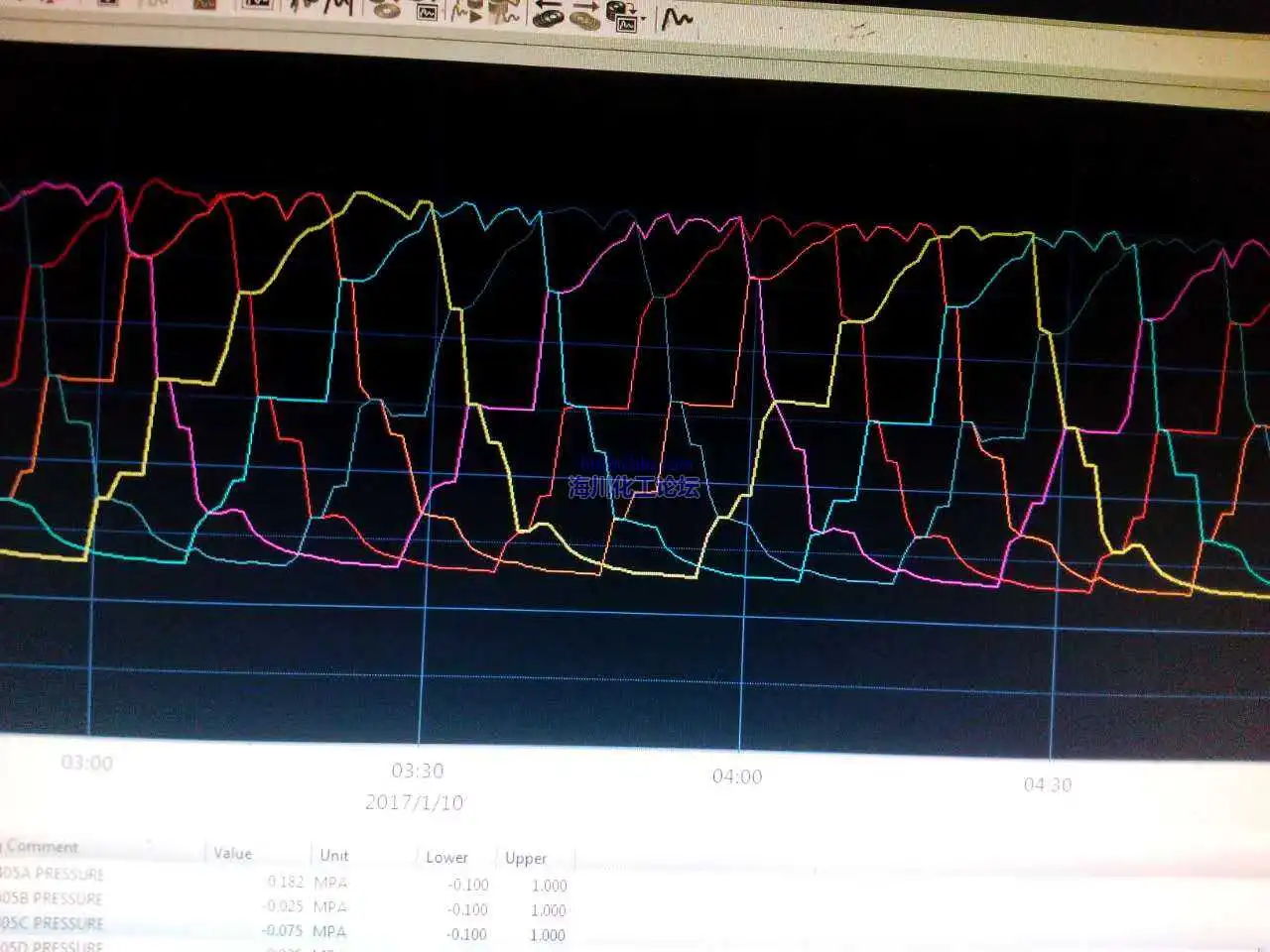Click upper limit 1.000 of 05A row
Viewport: 1270px width, 952px height.
point(549,886)
